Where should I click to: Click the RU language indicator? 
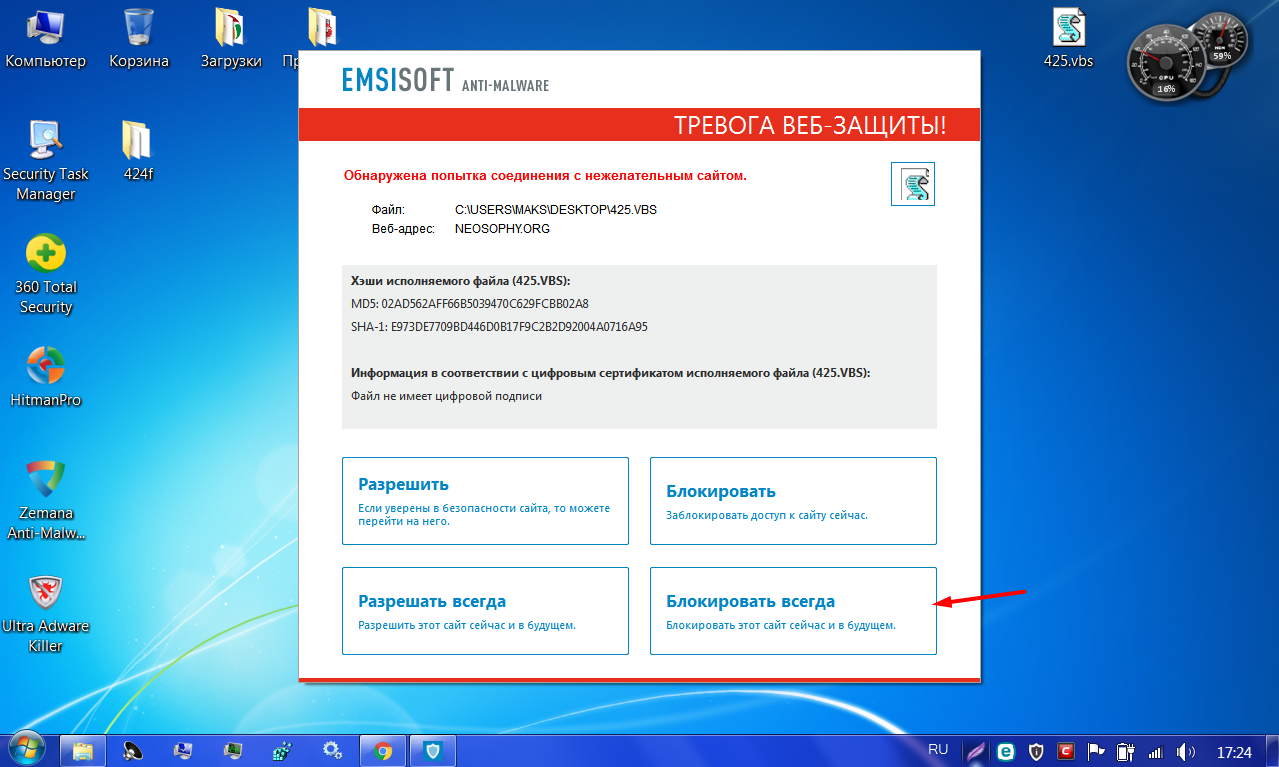(938, 749)
